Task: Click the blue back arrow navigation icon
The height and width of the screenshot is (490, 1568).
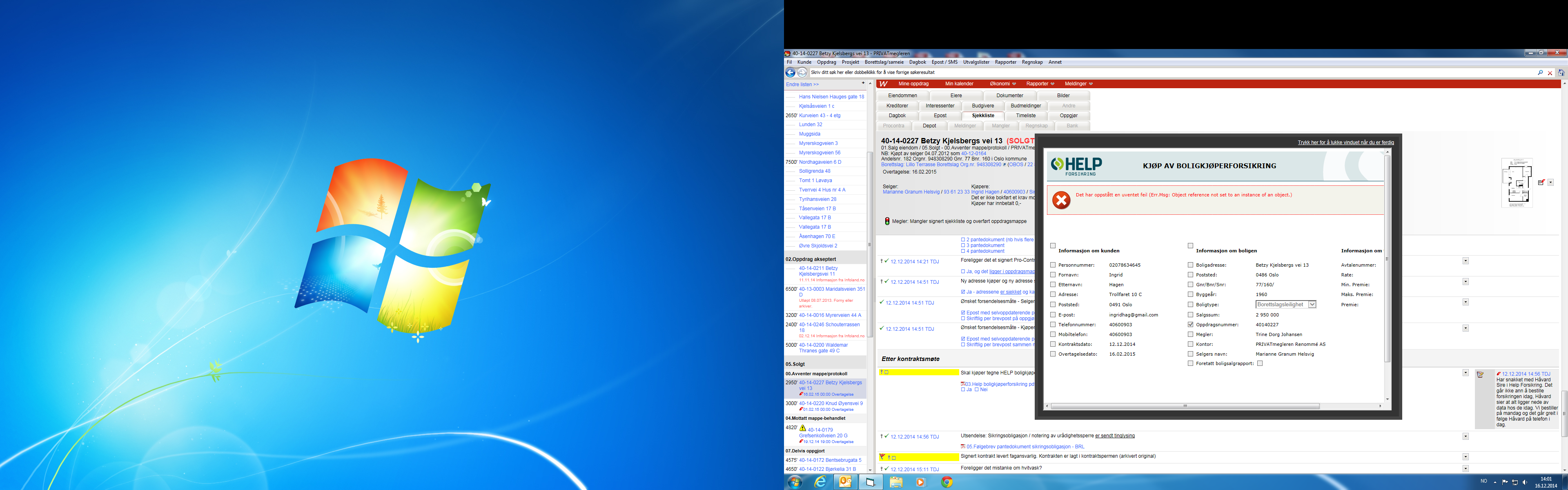Action: 790,72
